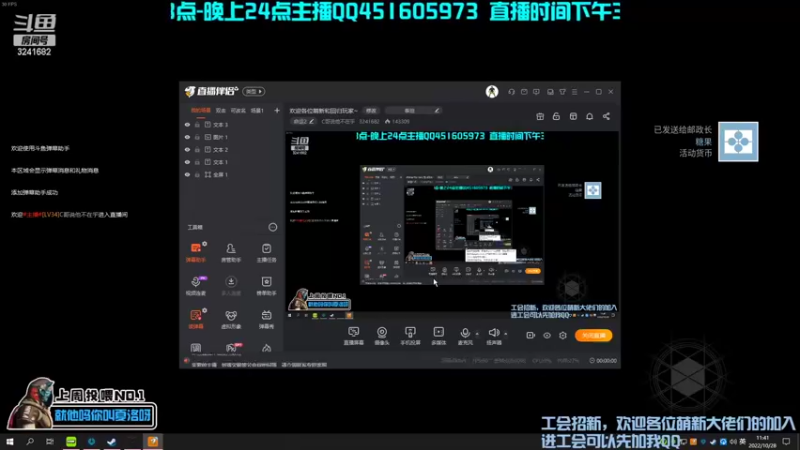Click the gift box icon above preview
The image size is (800, 450).
tap(540, 116)
